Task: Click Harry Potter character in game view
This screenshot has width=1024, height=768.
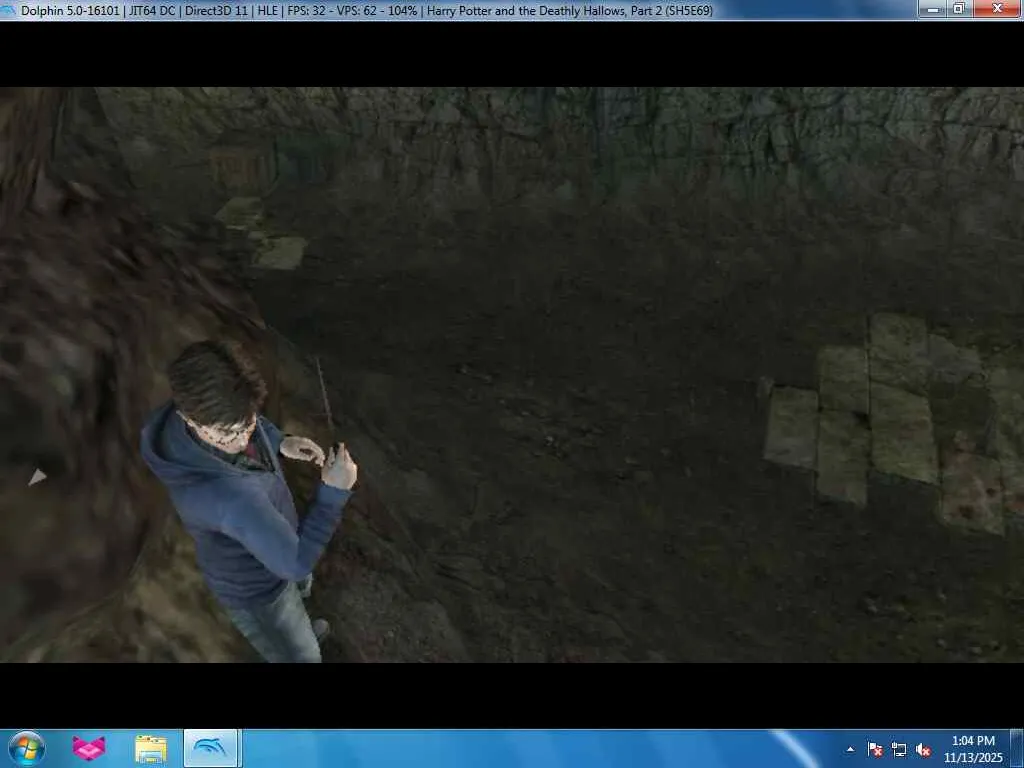Action: coord(251,503)
